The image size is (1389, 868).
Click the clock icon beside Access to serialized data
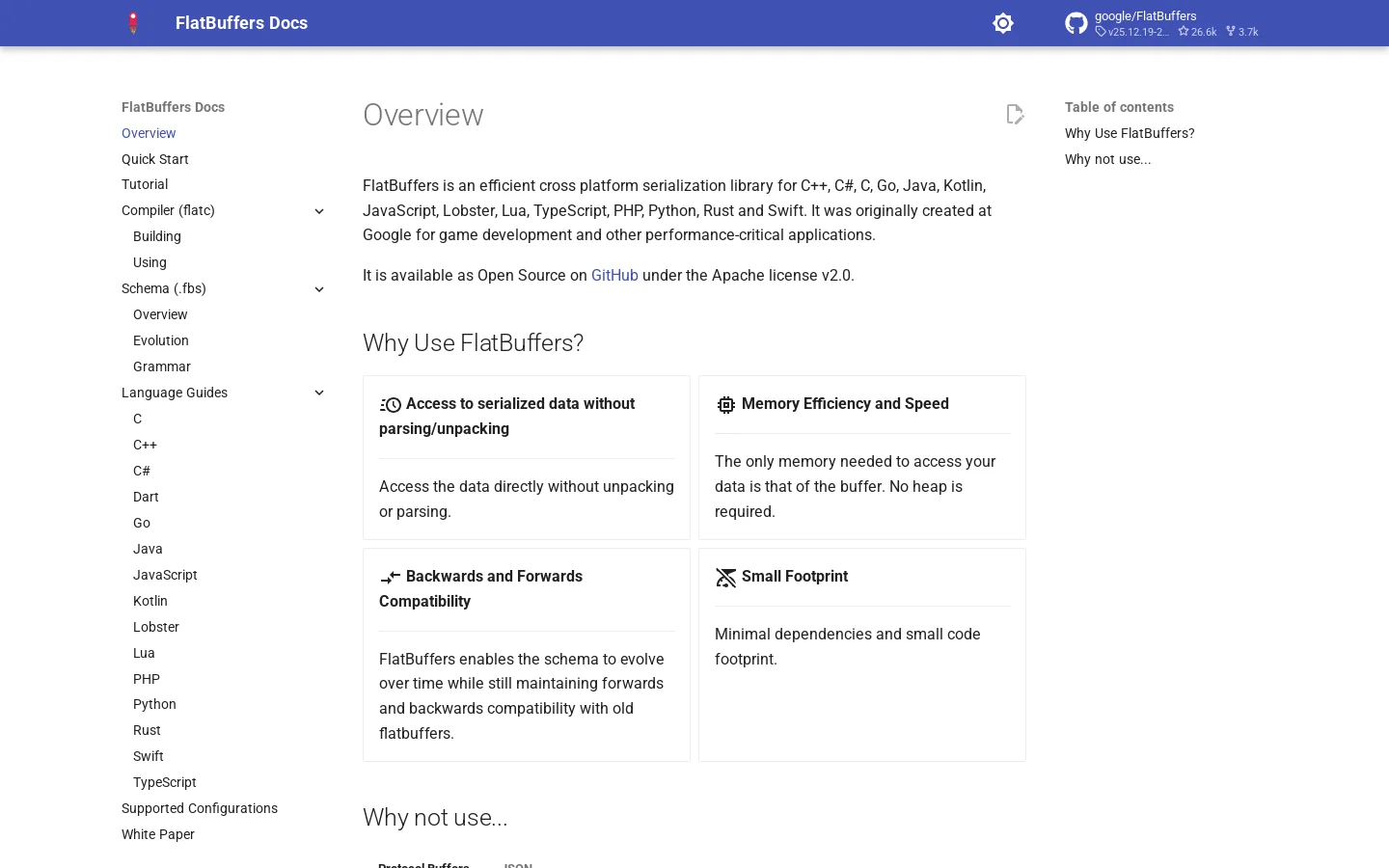click(x=391, y=405)
